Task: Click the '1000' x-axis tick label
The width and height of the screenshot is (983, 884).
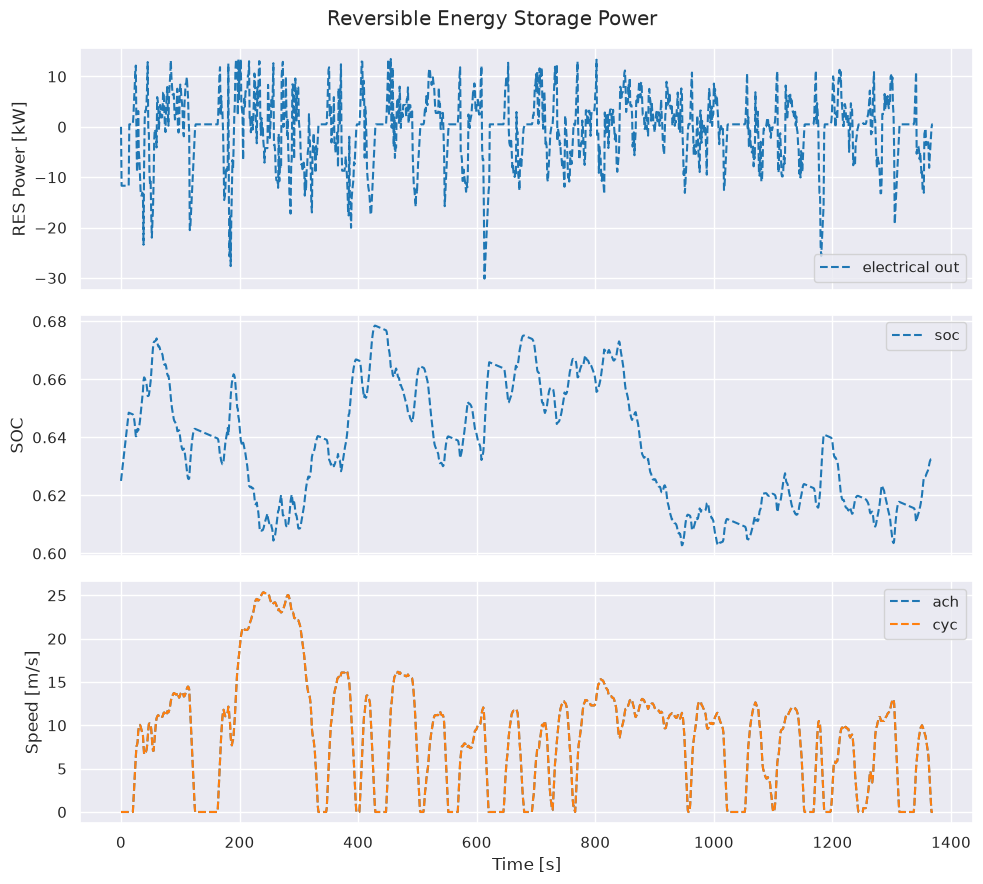Action: 713,843
